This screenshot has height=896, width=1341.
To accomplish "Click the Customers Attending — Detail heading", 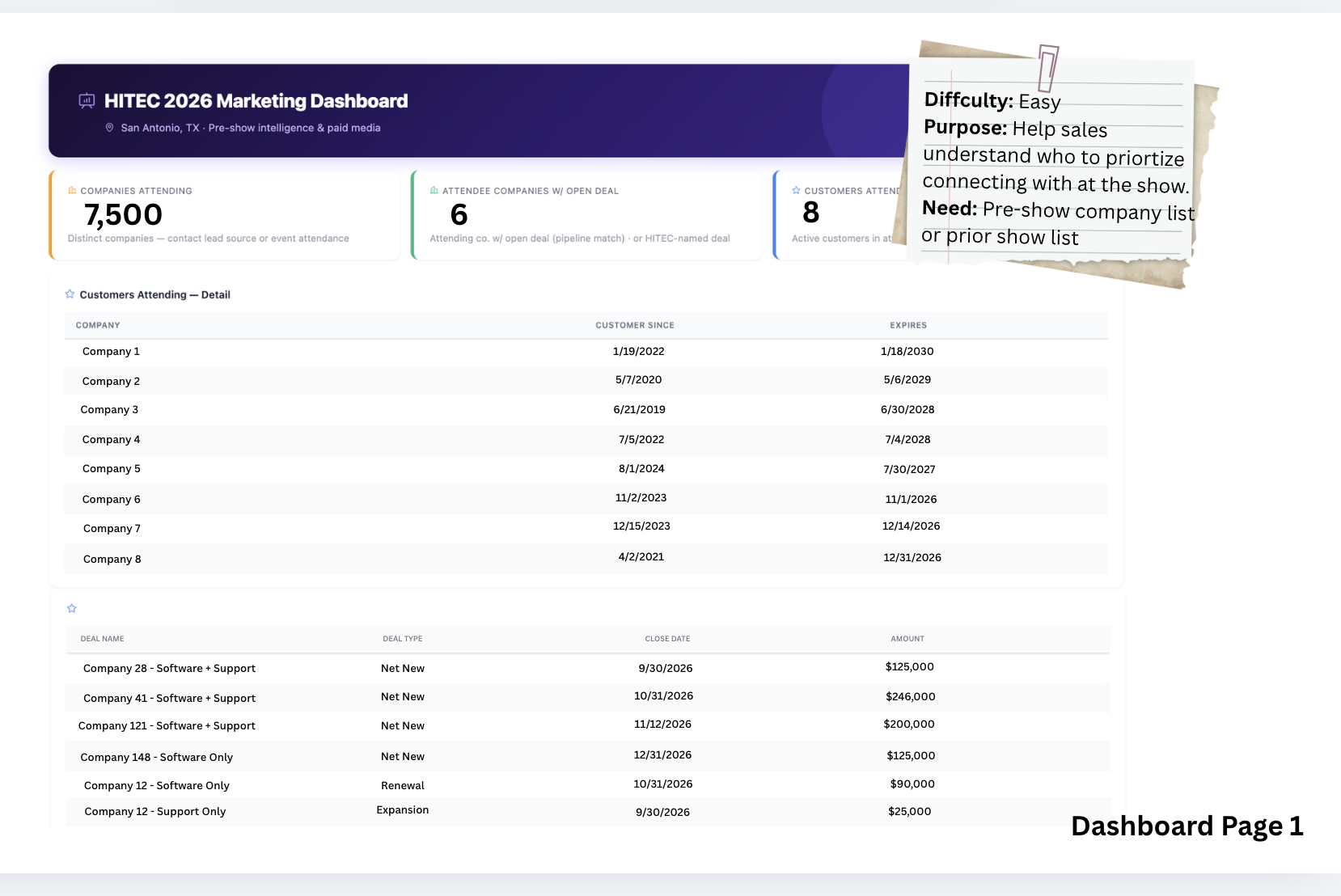I will [x=154, y=295].
